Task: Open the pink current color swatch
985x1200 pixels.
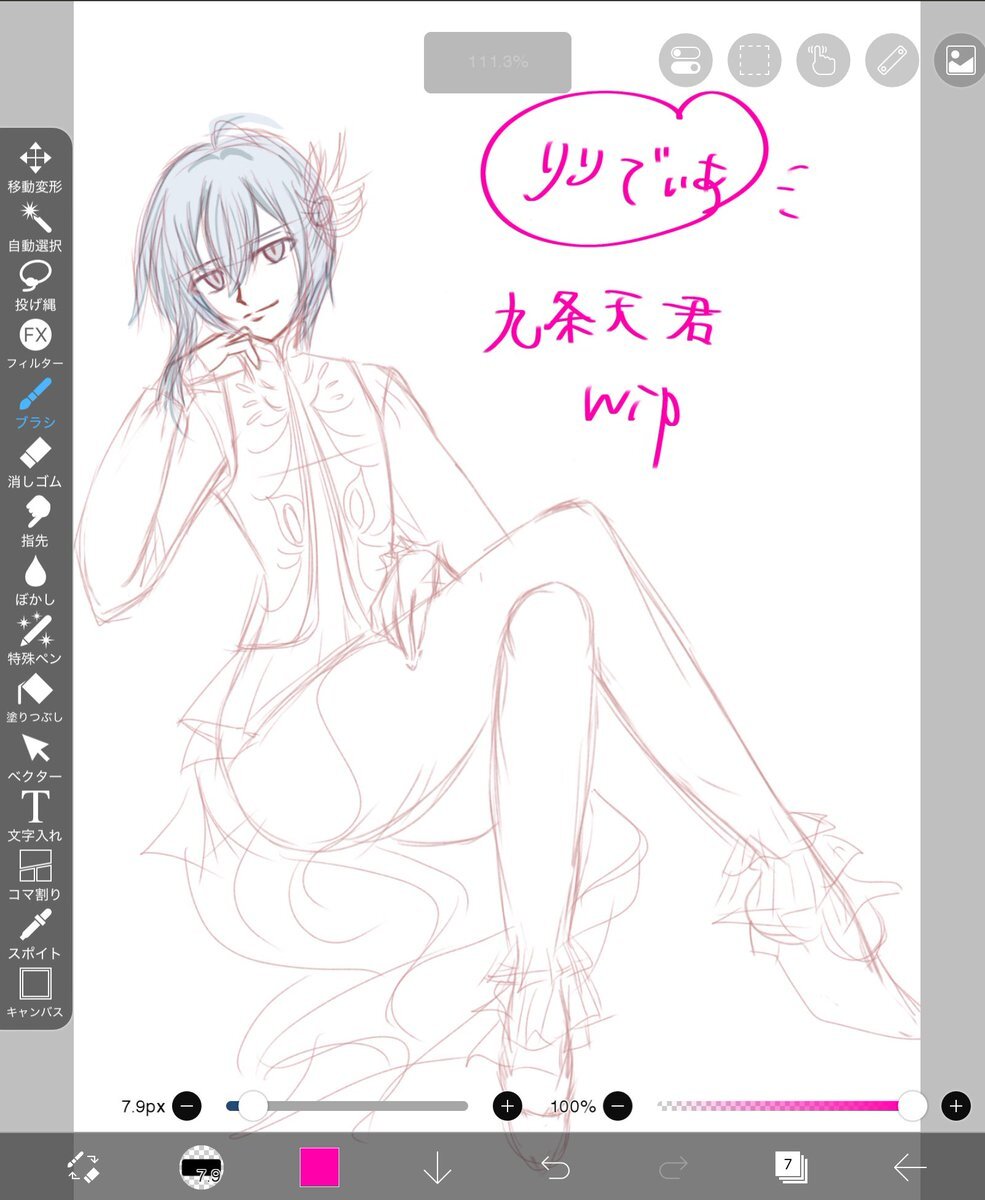Action: (319, 1167)
